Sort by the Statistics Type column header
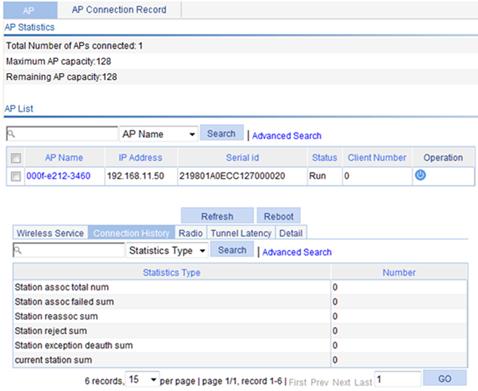 172,272
